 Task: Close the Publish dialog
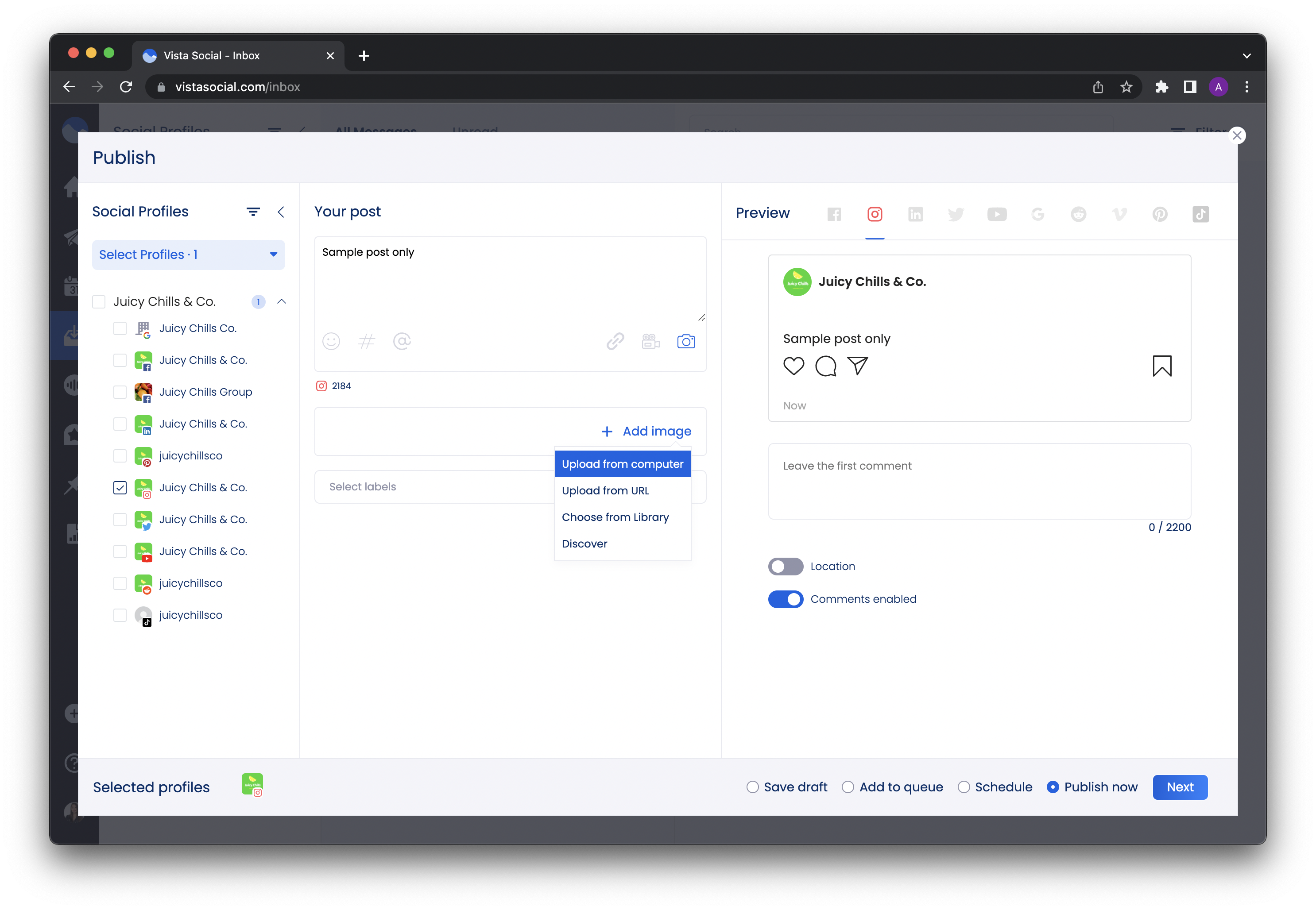[1237, 136]
